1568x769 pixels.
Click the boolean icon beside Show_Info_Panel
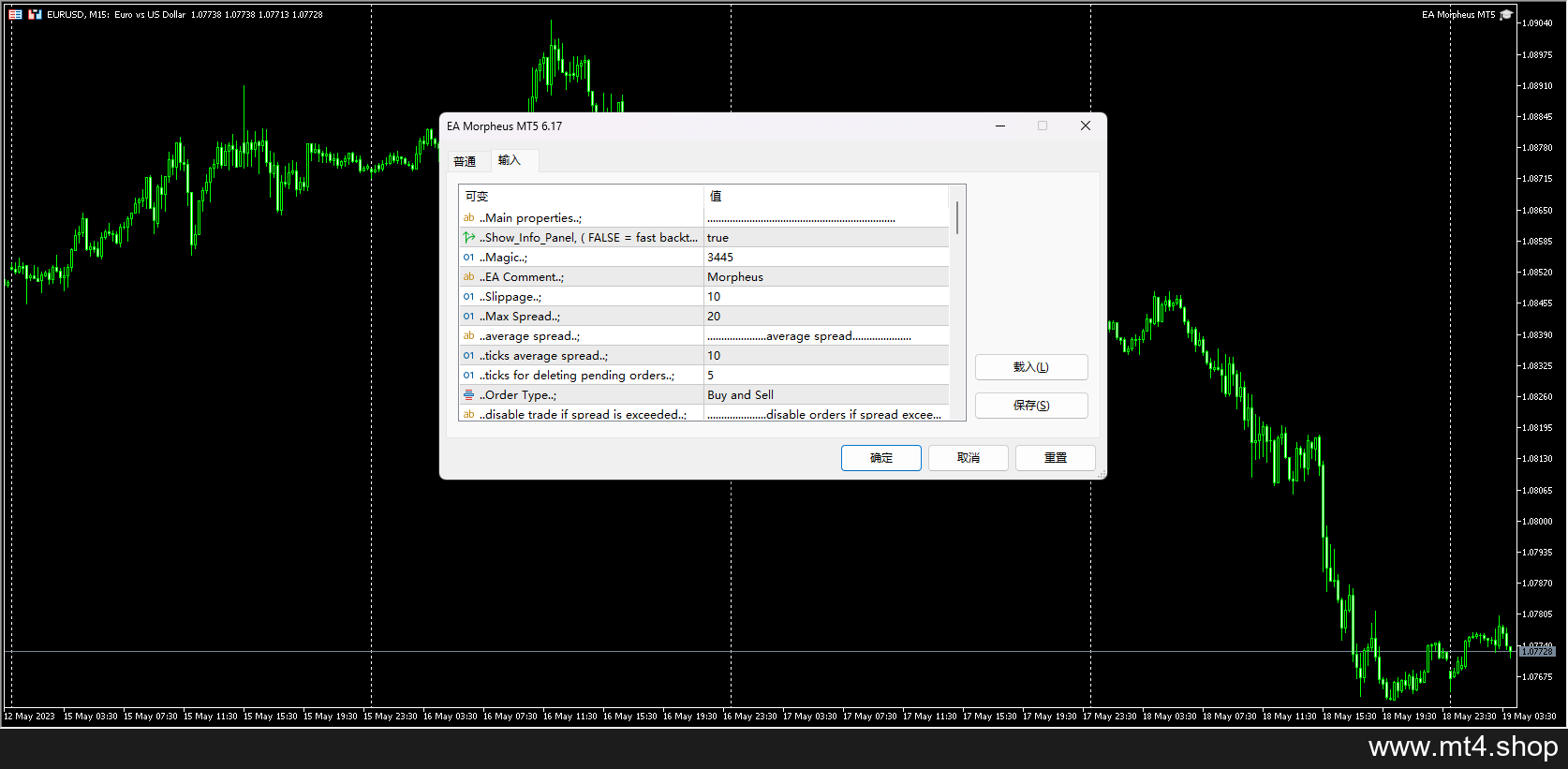point(468,238)
